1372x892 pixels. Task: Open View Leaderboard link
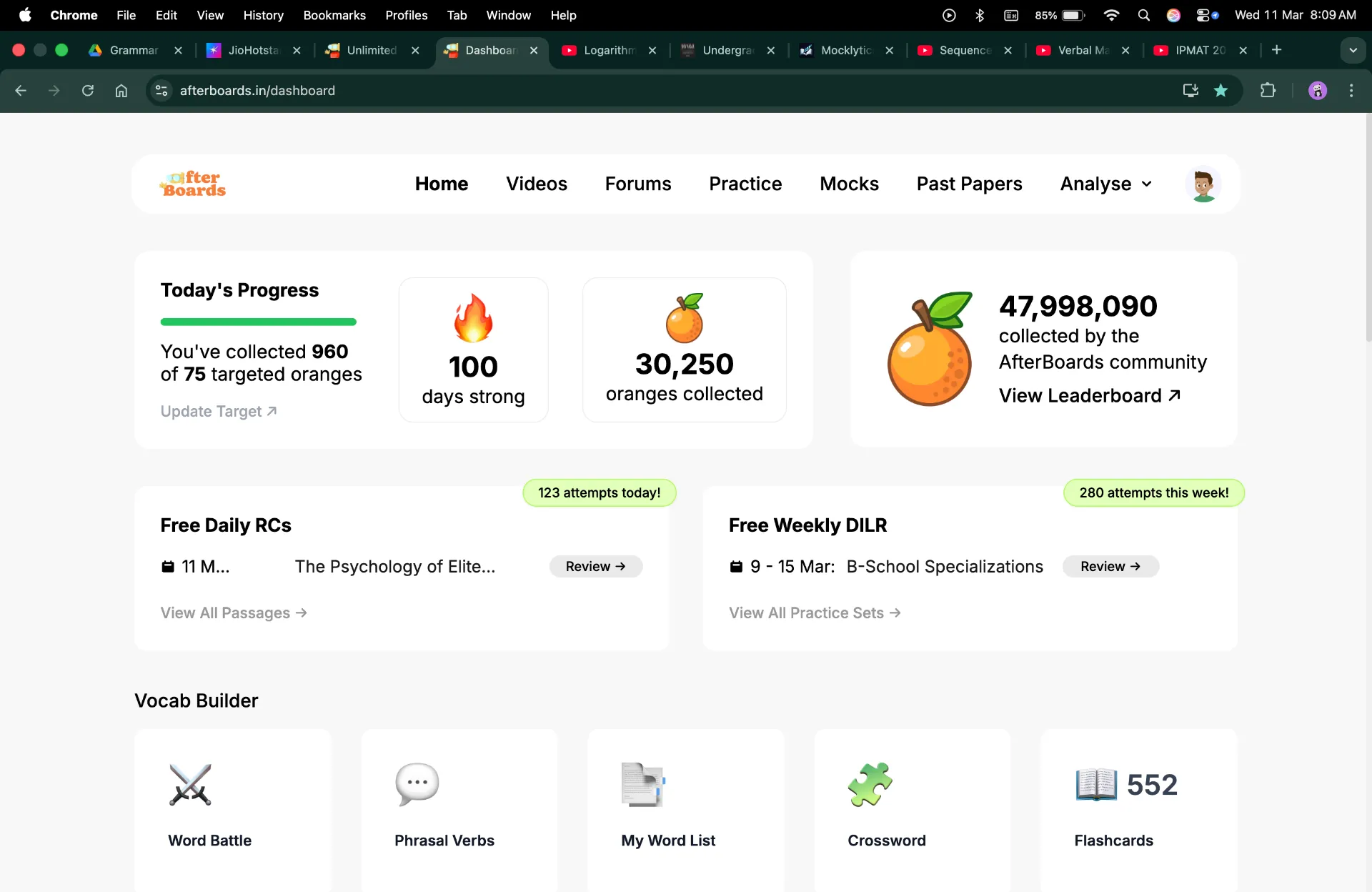click(1090, 395)
